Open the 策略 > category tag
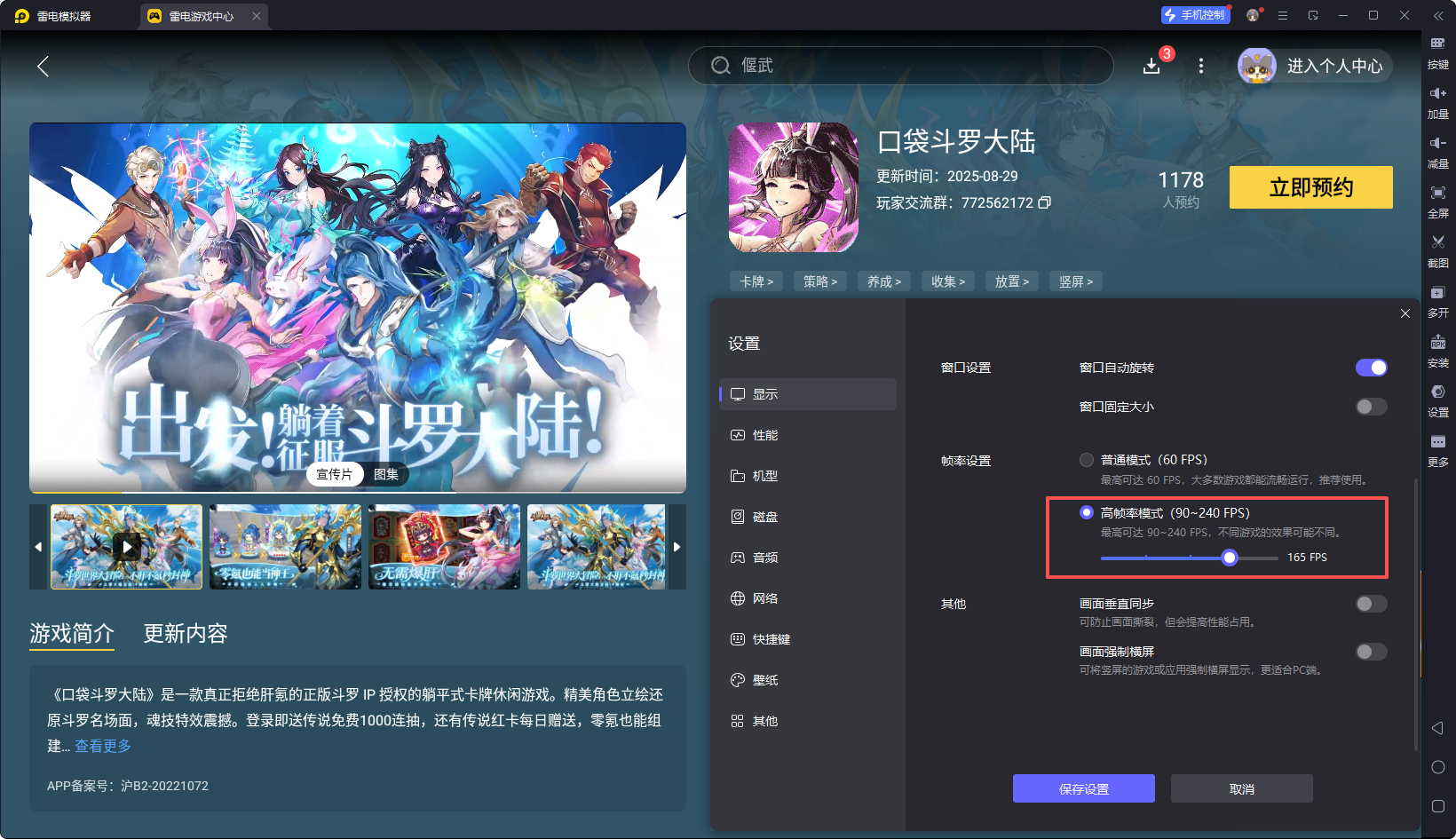 coord(820,281)
